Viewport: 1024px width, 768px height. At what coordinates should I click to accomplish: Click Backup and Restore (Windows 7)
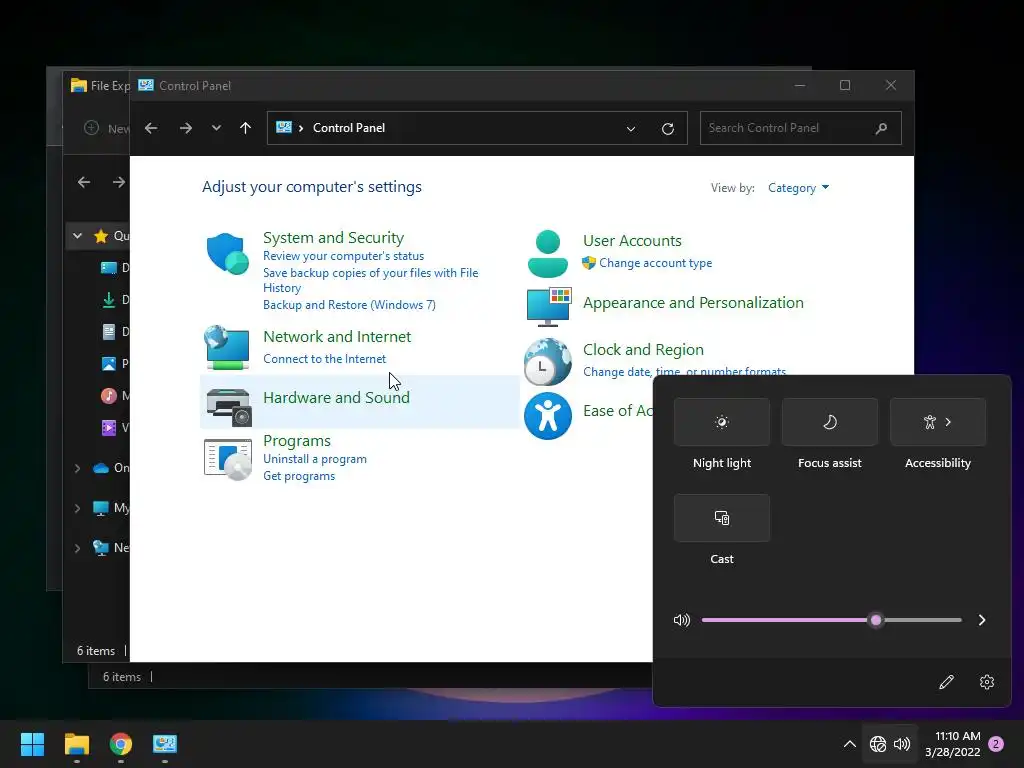[349, 305]
